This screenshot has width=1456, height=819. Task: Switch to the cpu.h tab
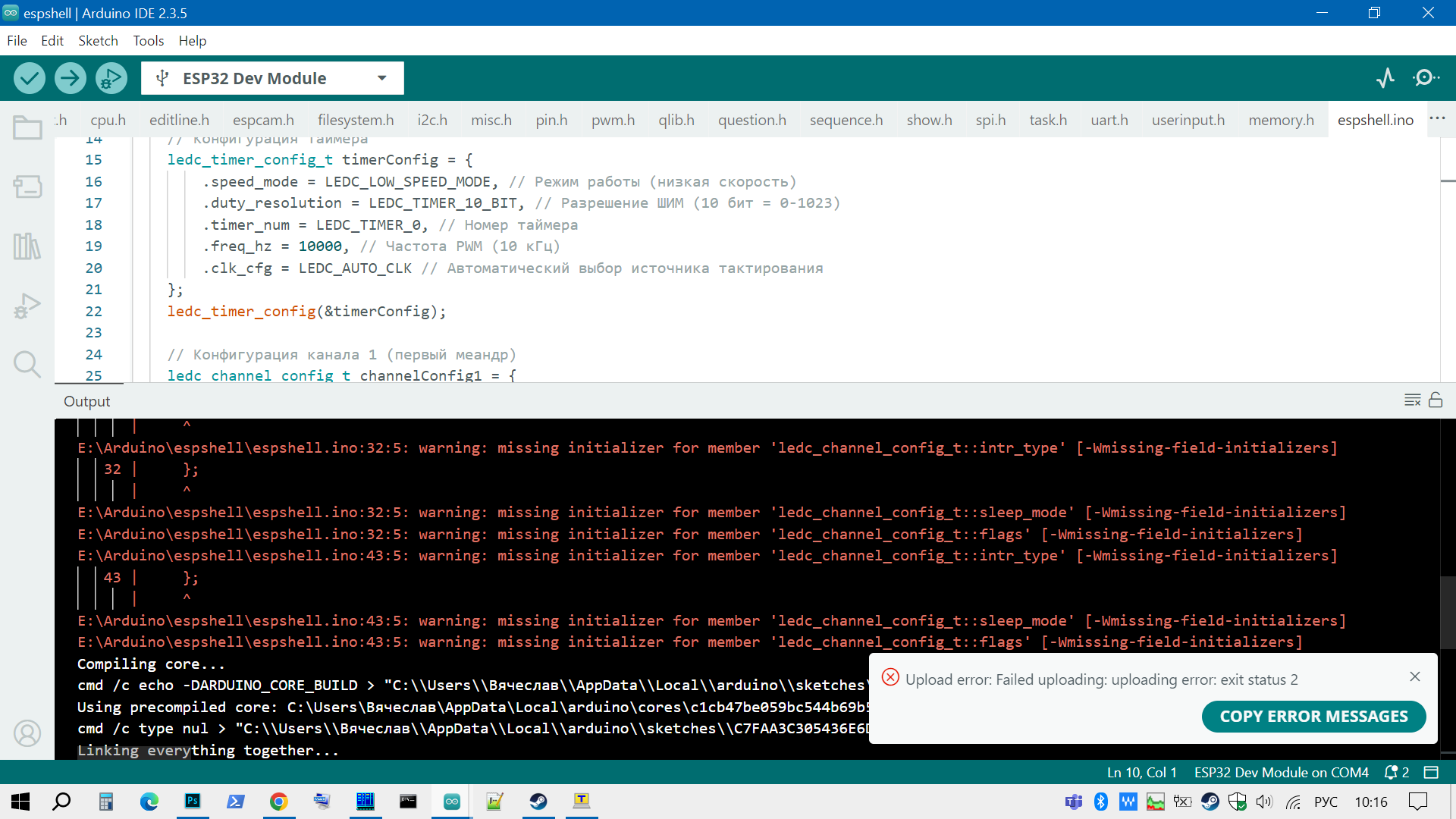(108, 120)
